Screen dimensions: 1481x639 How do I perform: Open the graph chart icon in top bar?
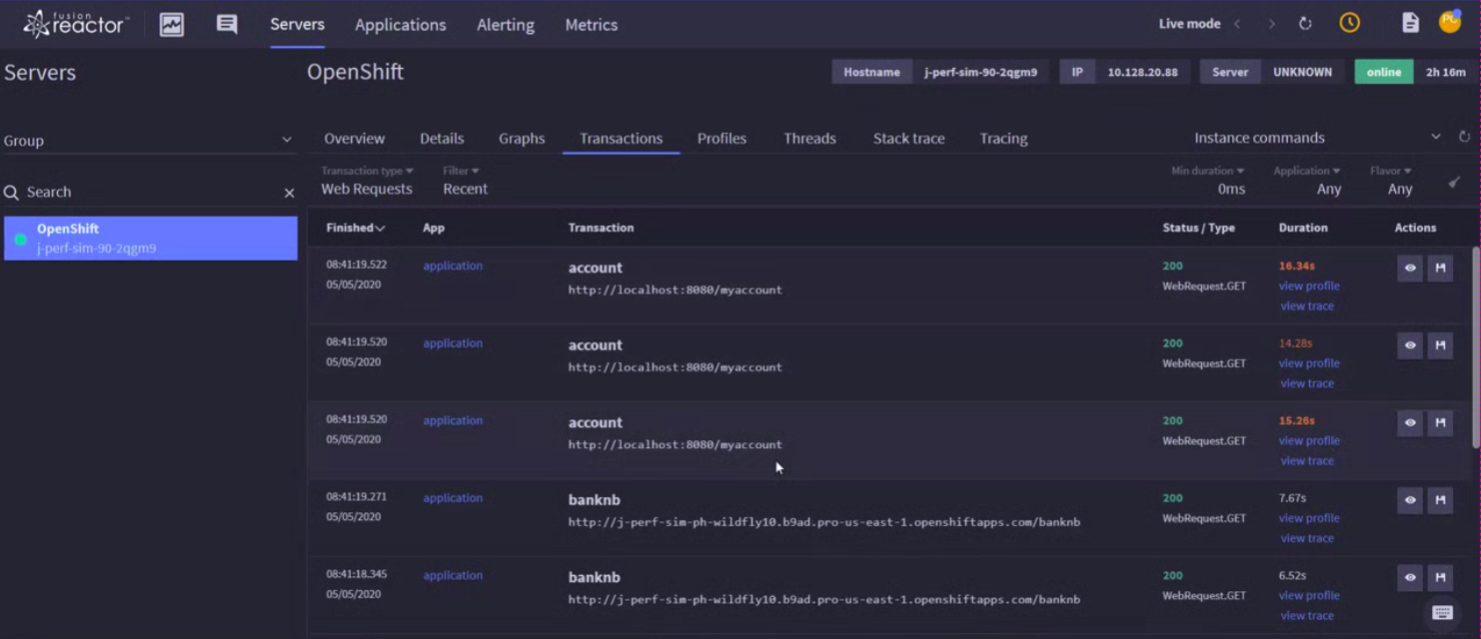pos(172,24)
